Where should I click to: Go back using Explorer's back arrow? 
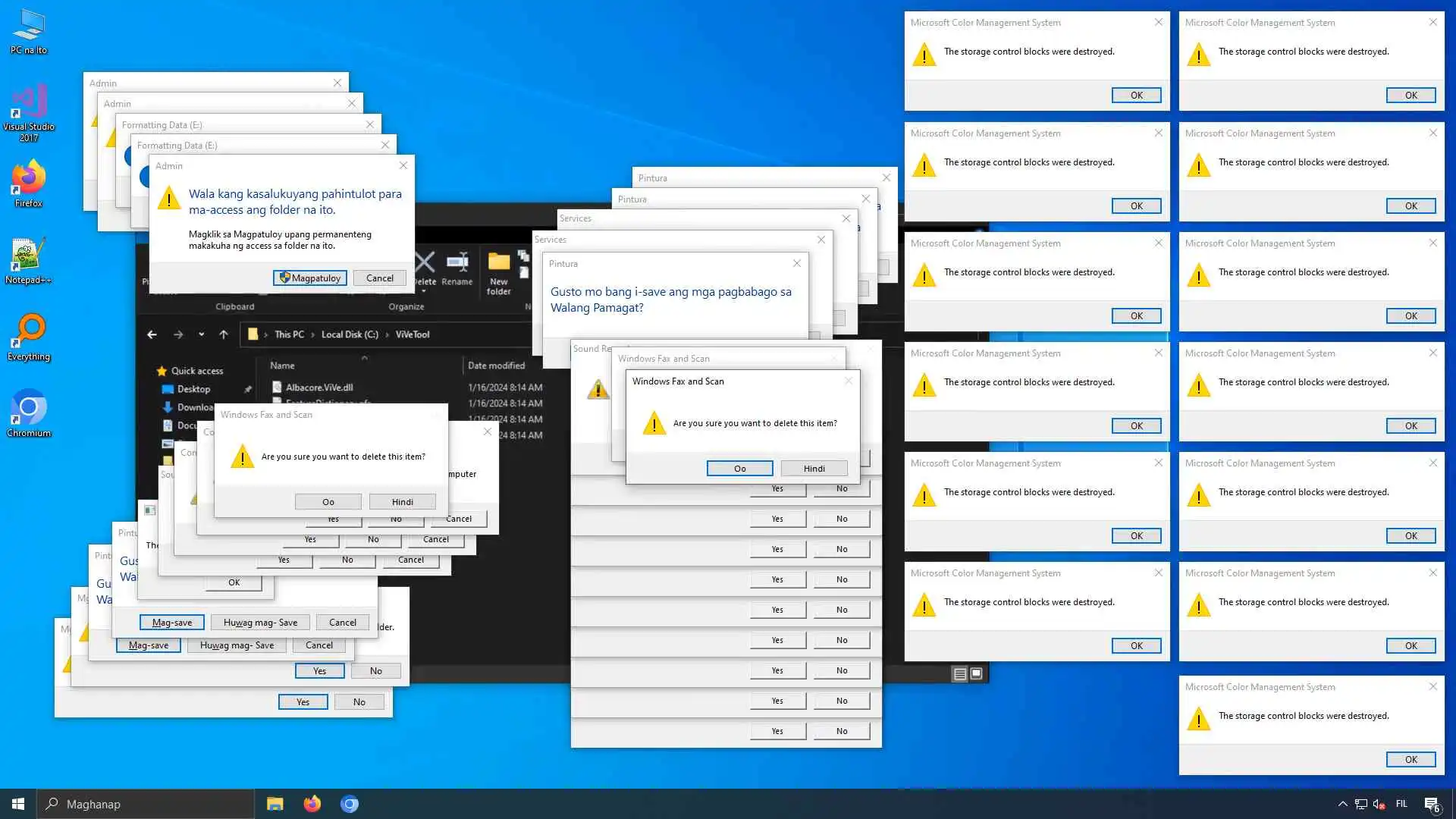152,334
